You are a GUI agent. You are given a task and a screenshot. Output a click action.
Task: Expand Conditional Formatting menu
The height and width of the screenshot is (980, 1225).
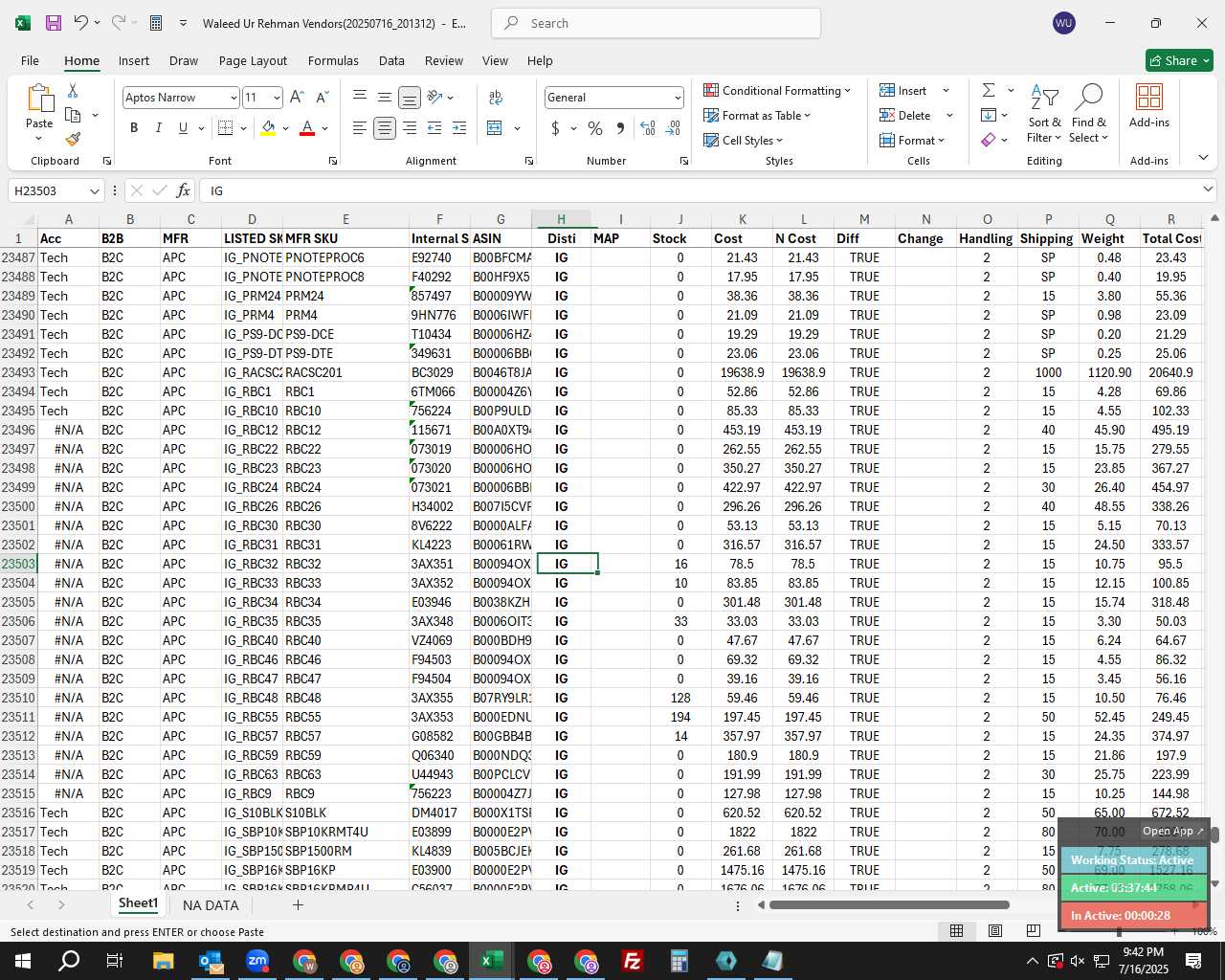[776, 90]
